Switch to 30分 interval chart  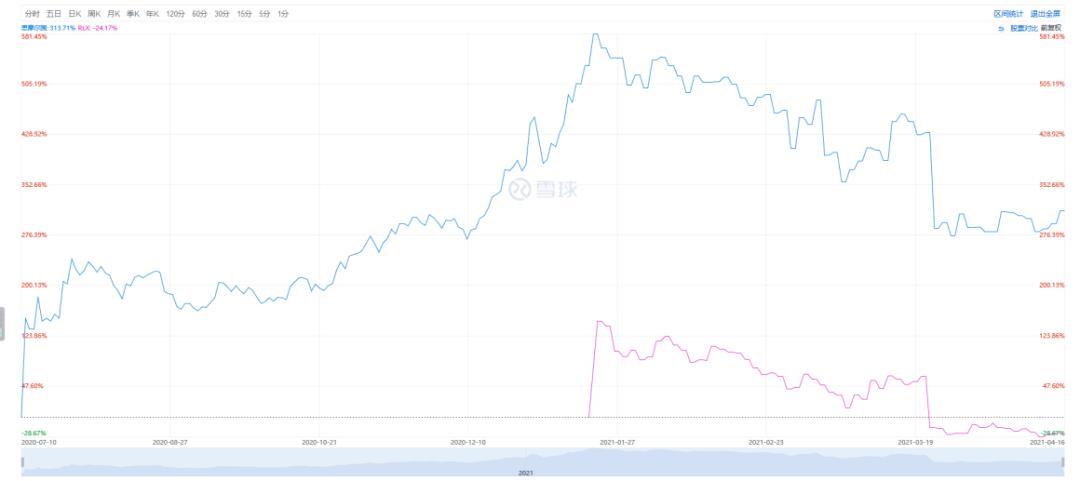point(222,14)
